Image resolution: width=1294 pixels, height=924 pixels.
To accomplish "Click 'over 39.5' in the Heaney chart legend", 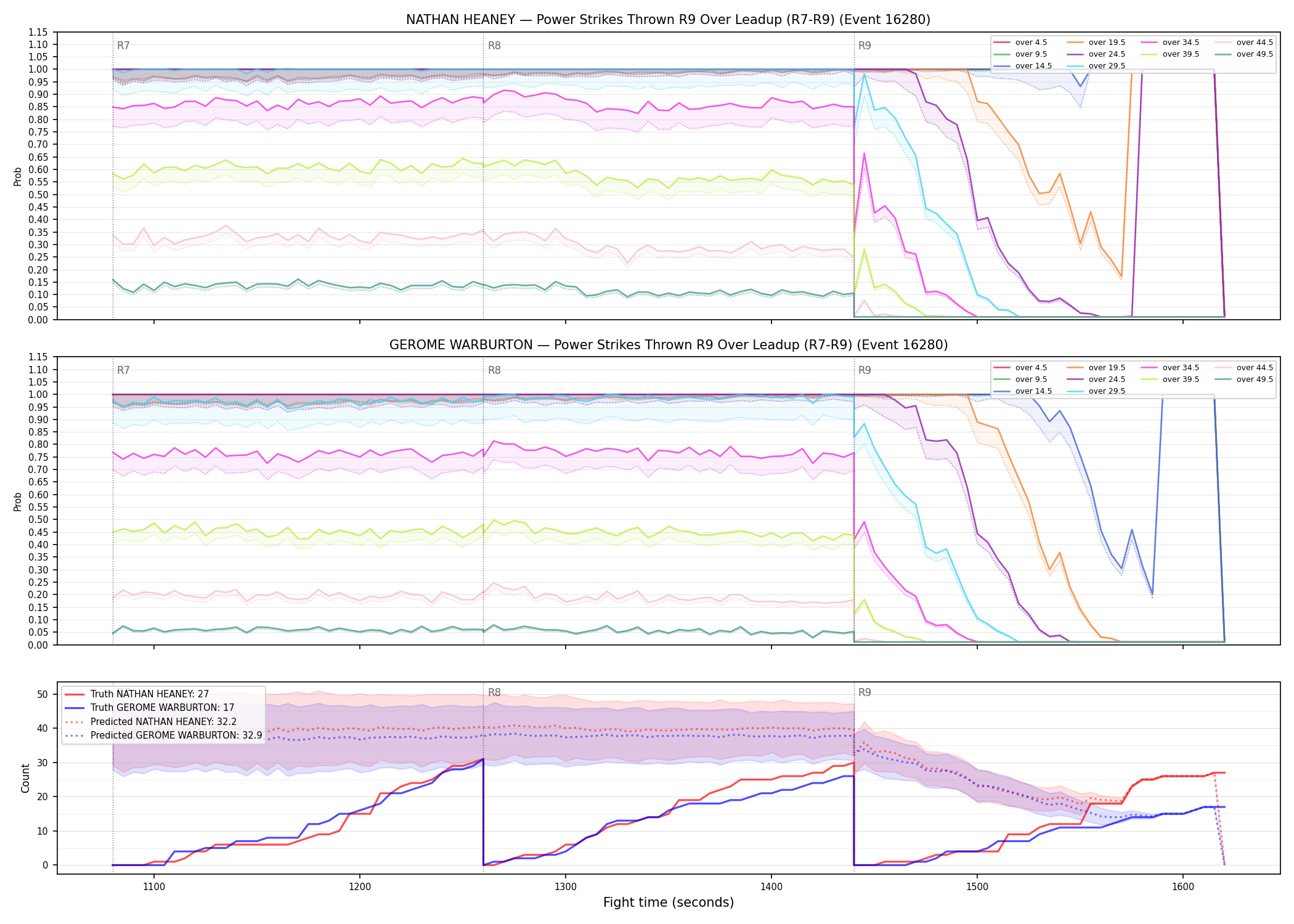I will [1181, 54].
